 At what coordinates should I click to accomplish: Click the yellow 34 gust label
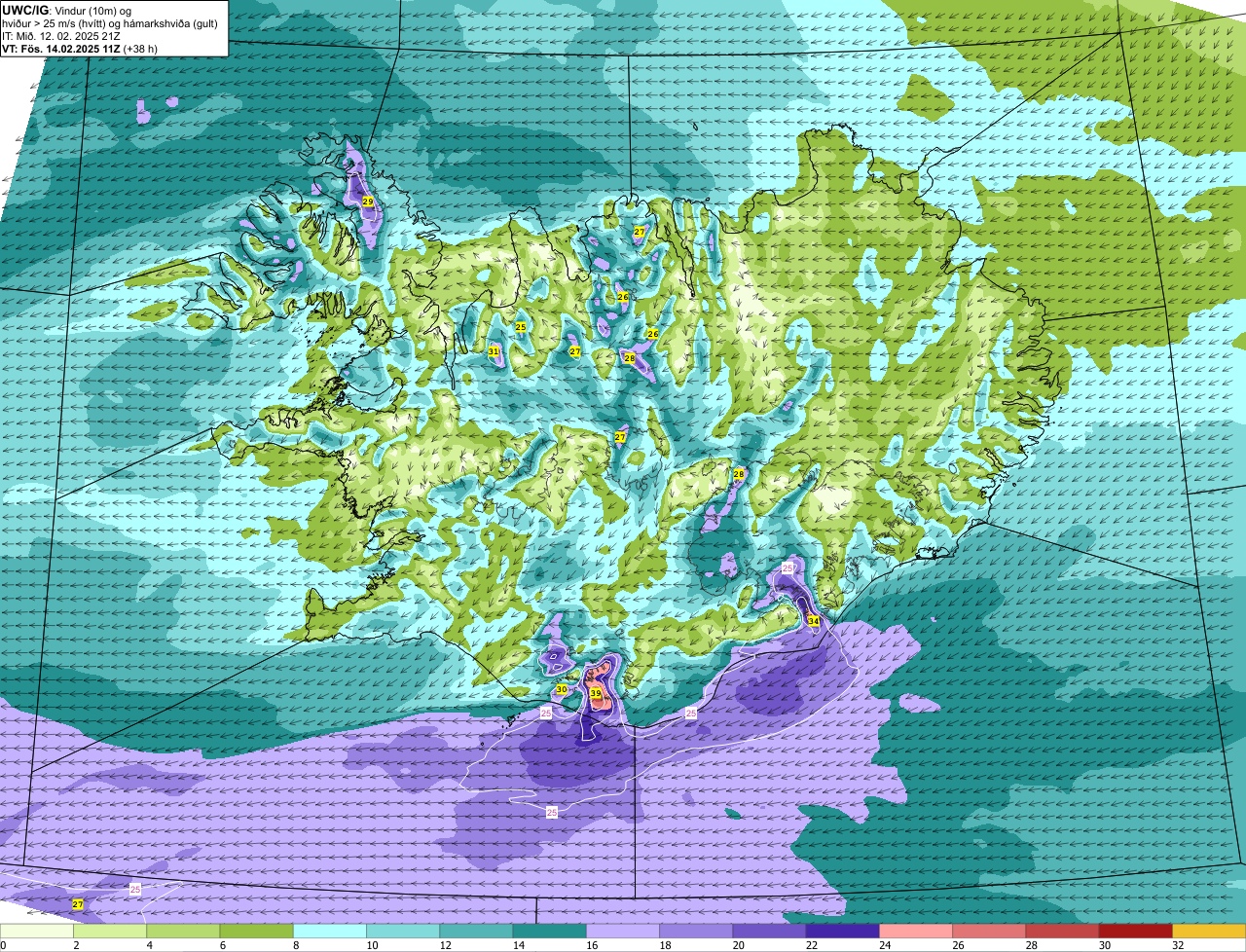click(x=813, y=620)
